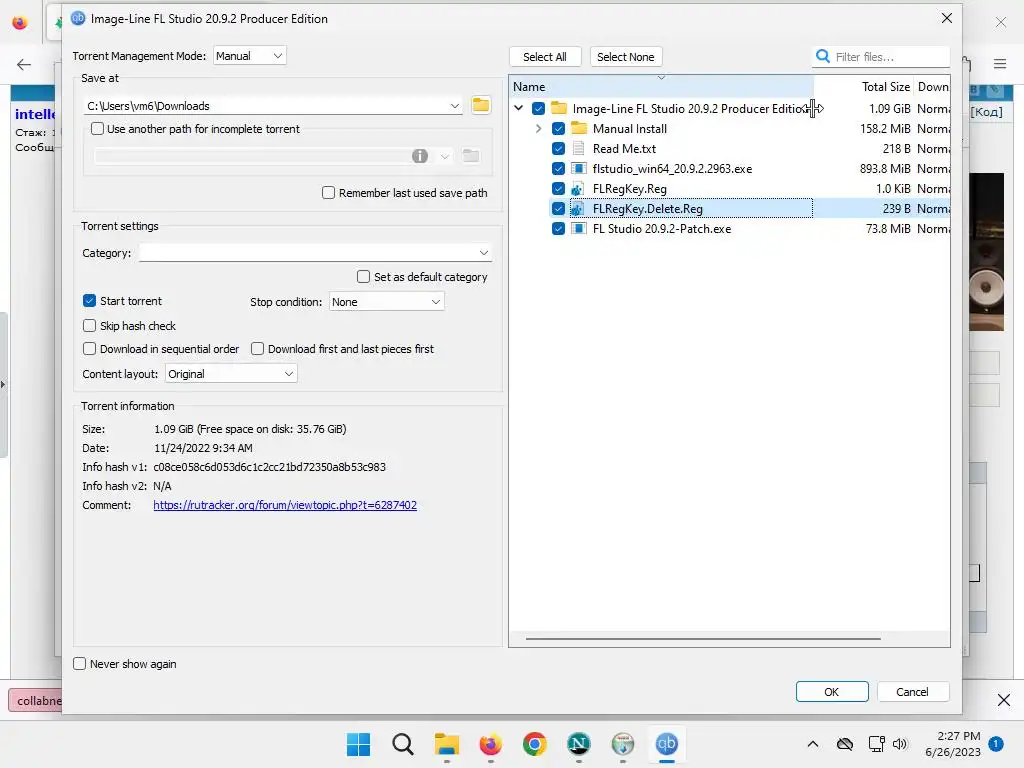Open the Windows Start menu
The width and height of the screenshot is (1024, 768).
coord(358,744)
